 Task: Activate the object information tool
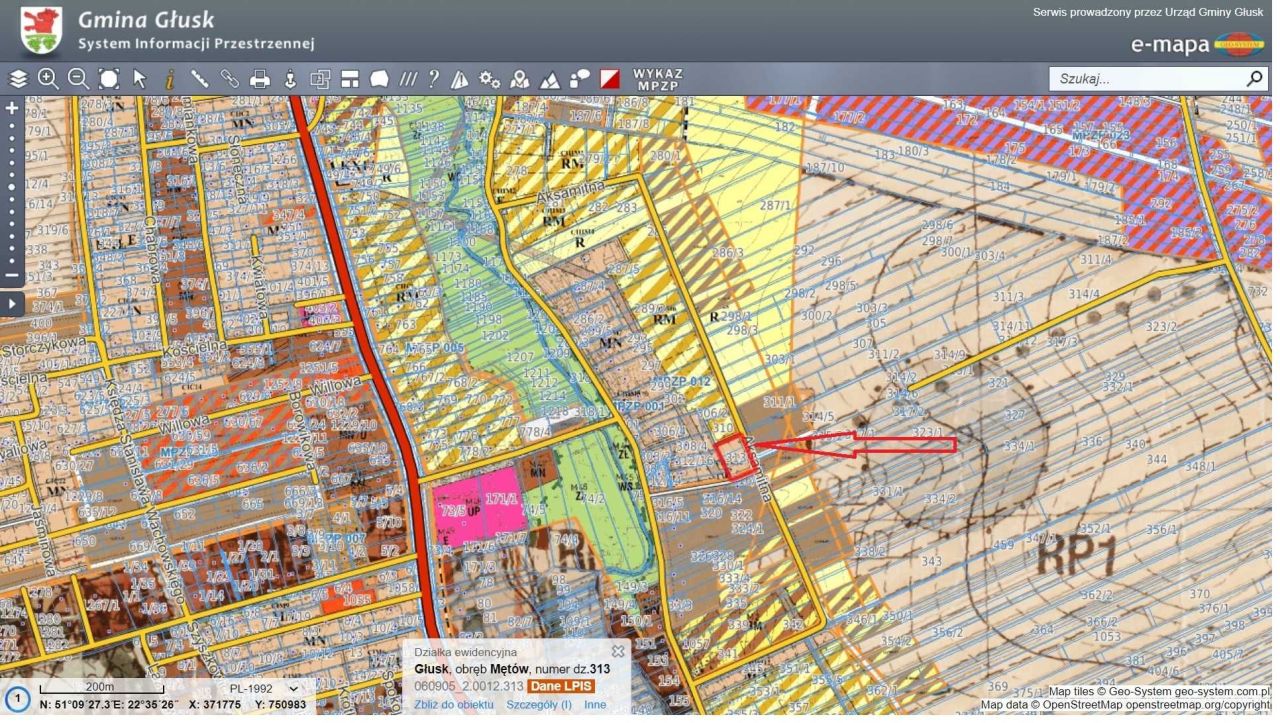click(170, 79)
